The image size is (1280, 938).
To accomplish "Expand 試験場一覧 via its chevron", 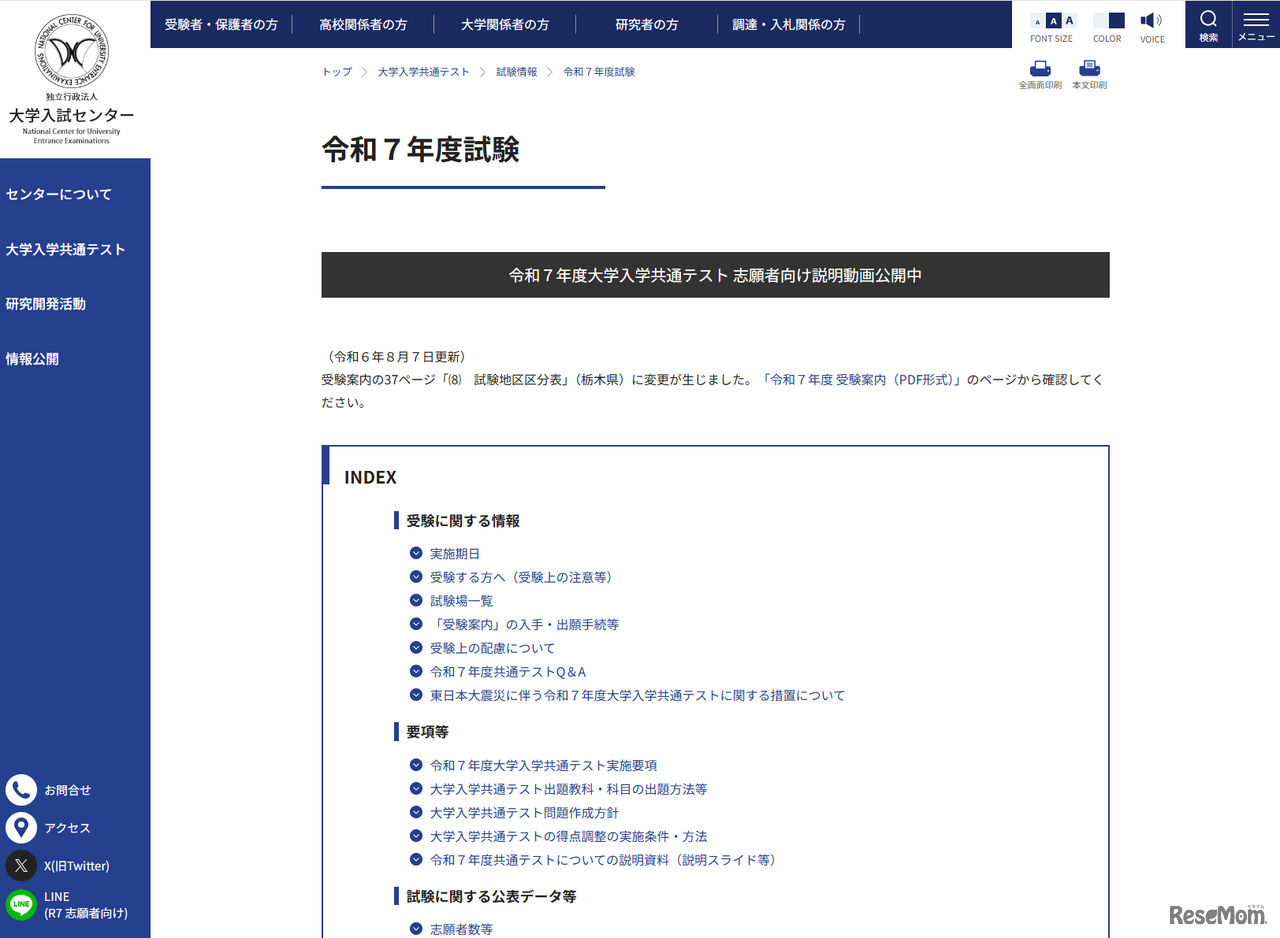I will [416, 600].
